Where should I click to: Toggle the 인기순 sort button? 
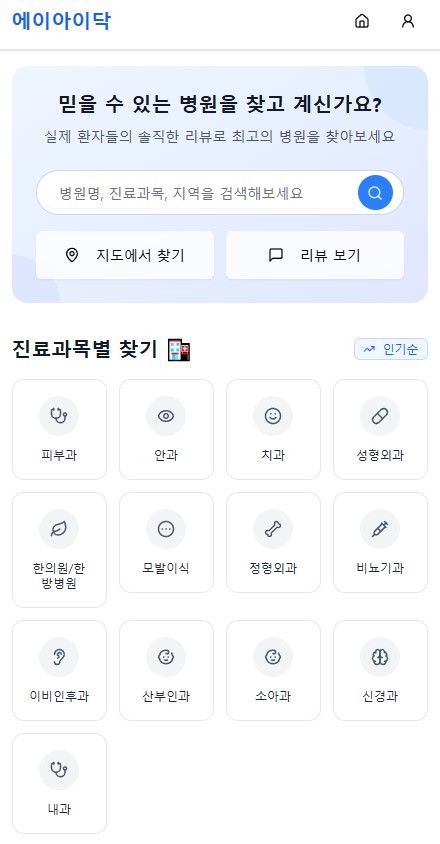tap(390, 349)
